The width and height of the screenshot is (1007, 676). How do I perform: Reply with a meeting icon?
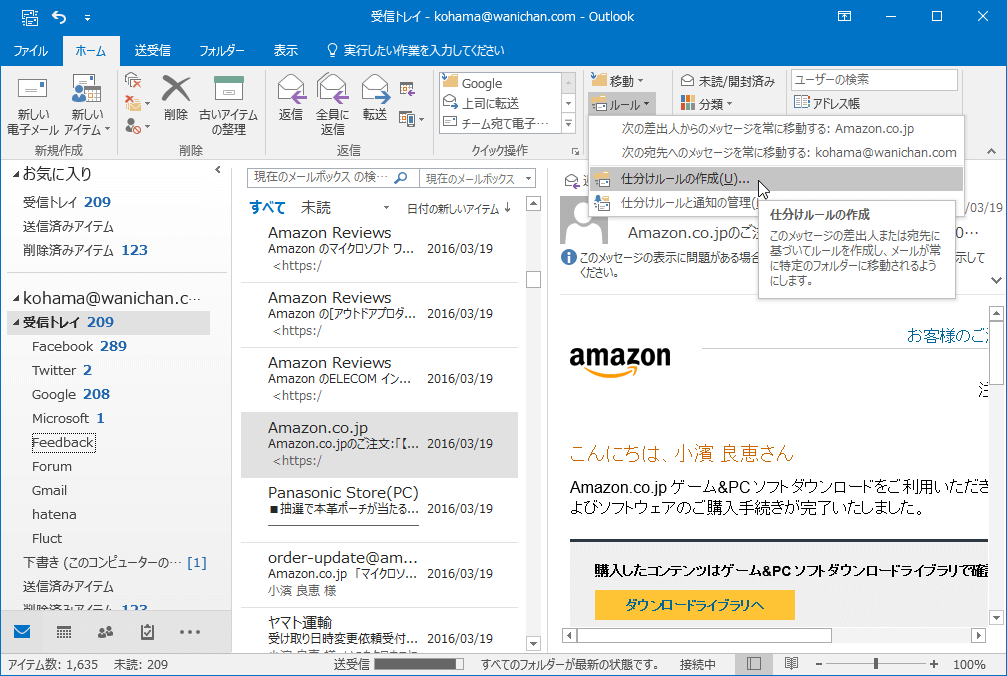pos(407,89)
